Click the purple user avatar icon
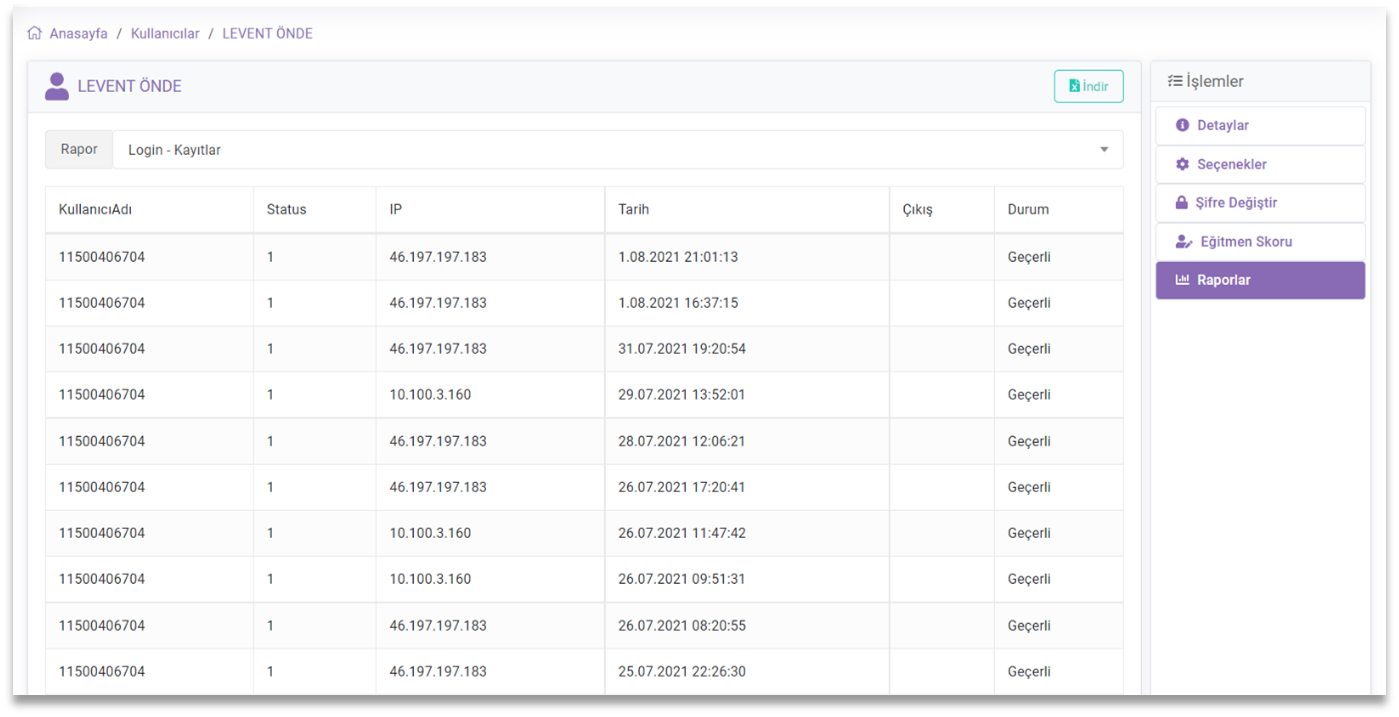Screen dimensions: 1399x717 click(x=57, y=86)
